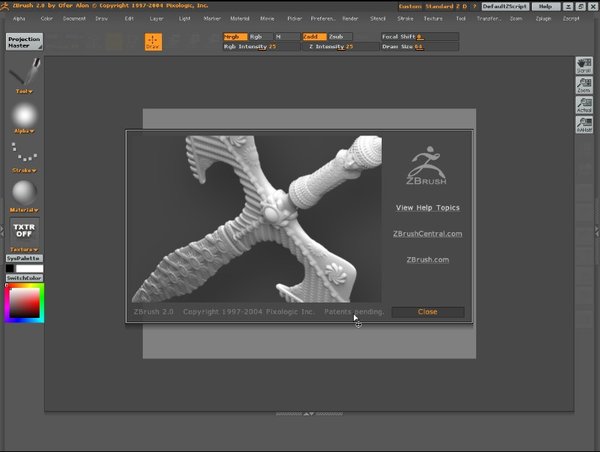Toggle the Zsub mode
600x452 pixels.
click(340, 36)
